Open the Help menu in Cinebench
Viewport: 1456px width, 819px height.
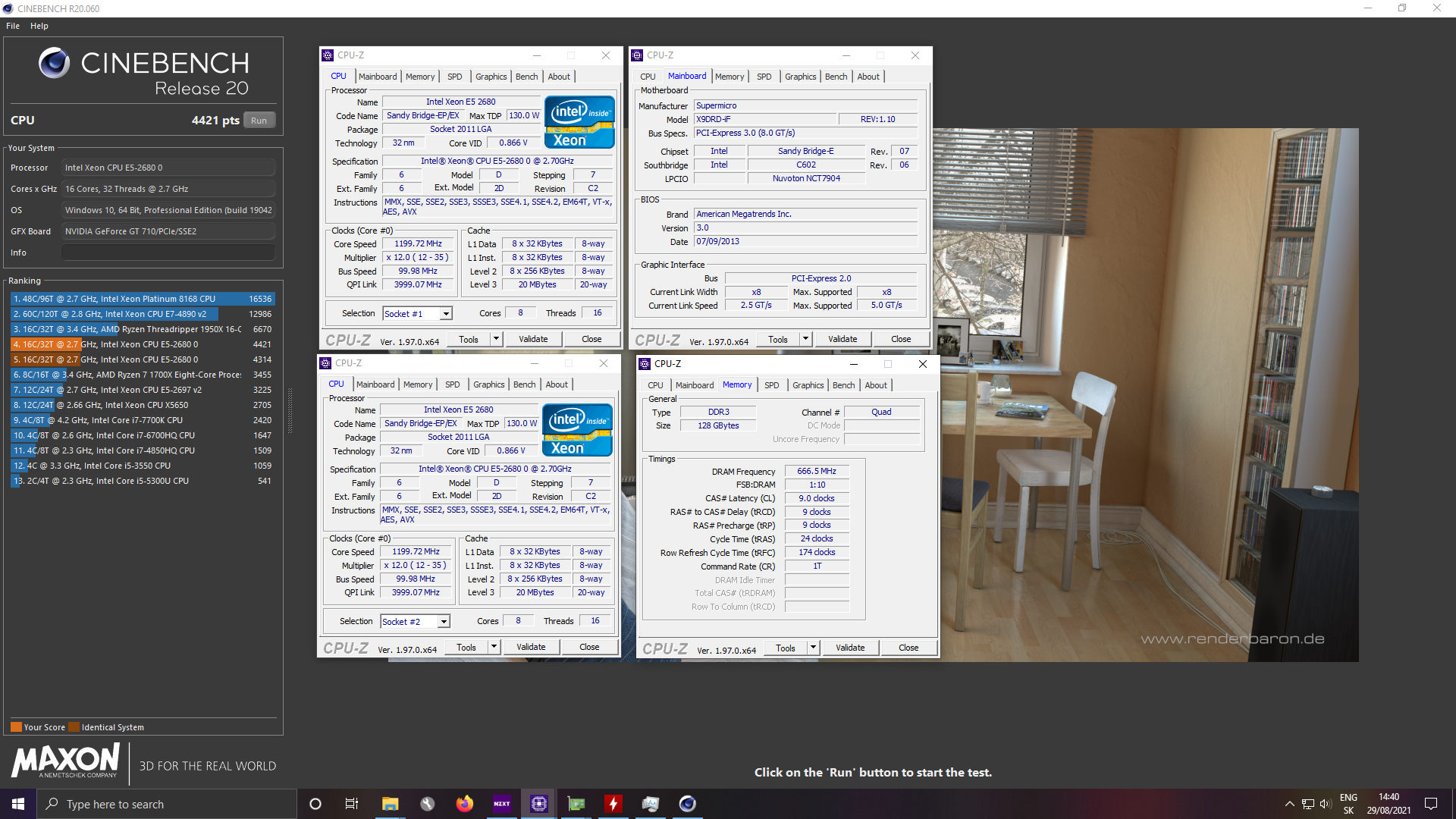(x=39, y=26)
